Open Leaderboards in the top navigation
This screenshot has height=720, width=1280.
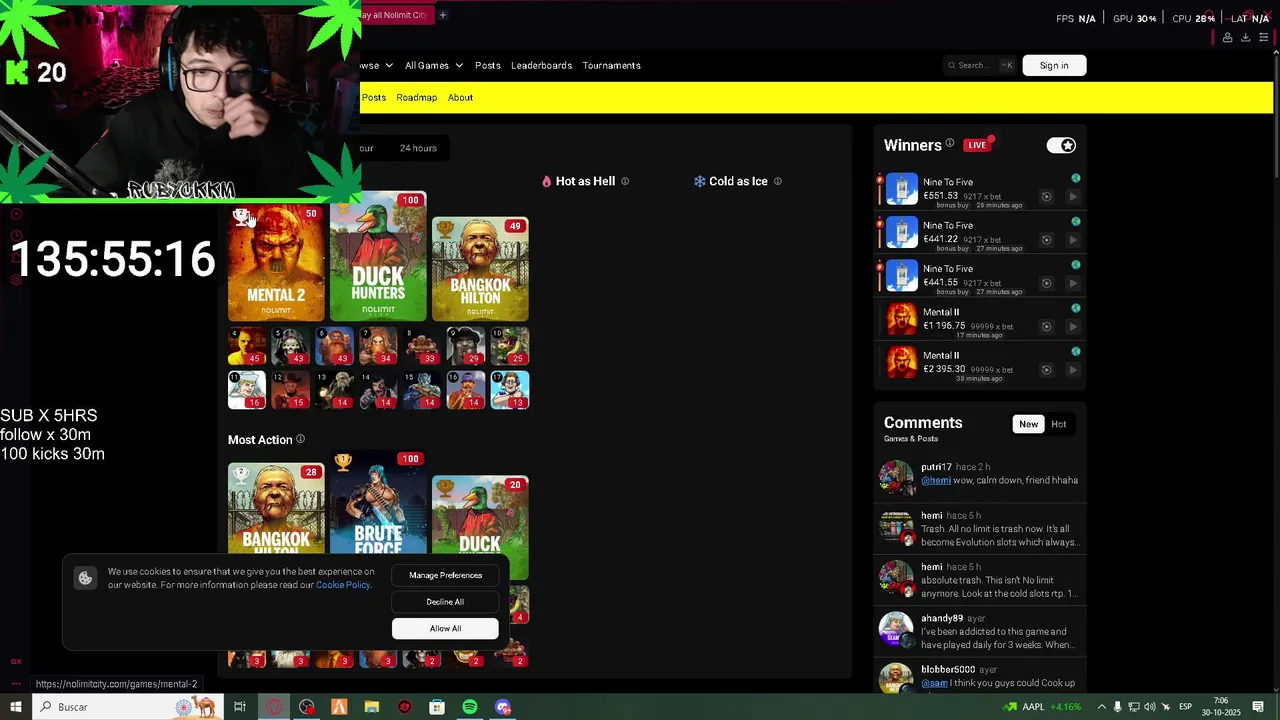pos(541,65)
